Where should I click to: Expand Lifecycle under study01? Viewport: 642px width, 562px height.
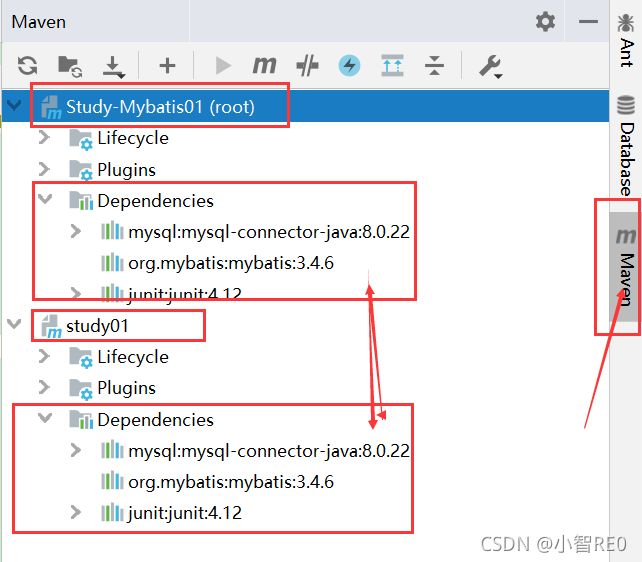tap(44, 356)
